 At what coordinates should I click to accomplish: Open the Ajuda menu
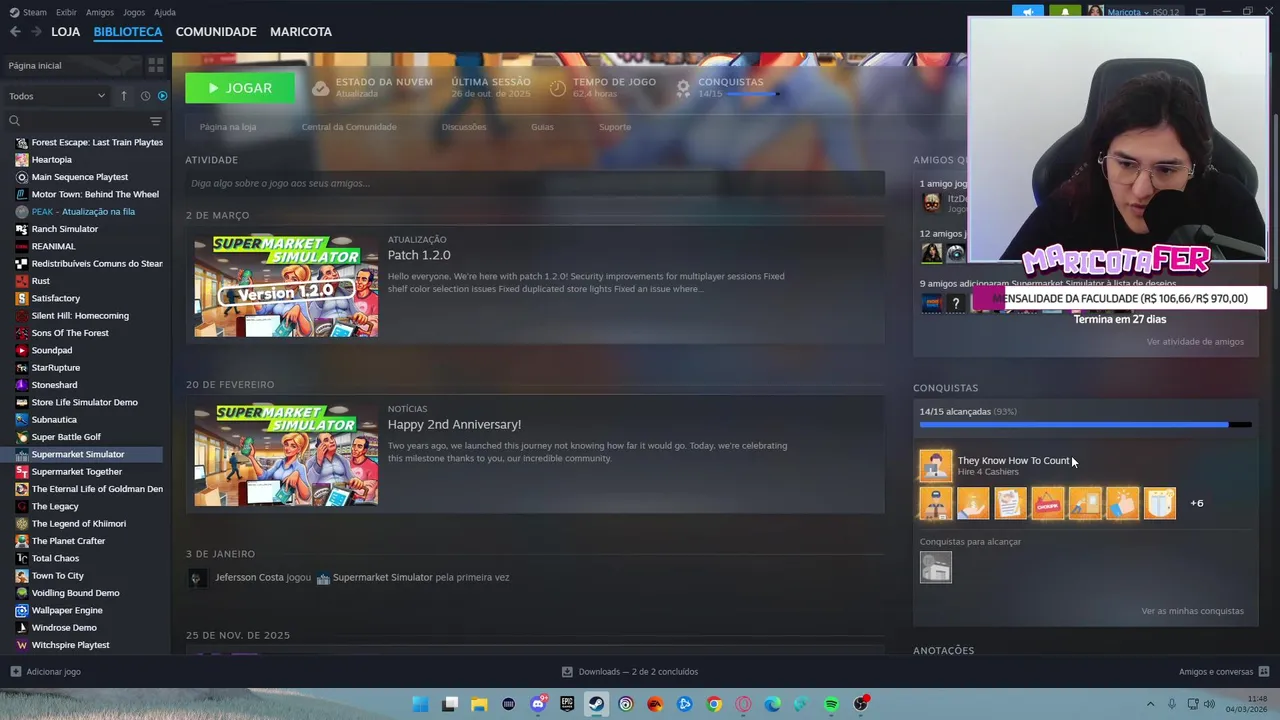[x=165, y=12]
